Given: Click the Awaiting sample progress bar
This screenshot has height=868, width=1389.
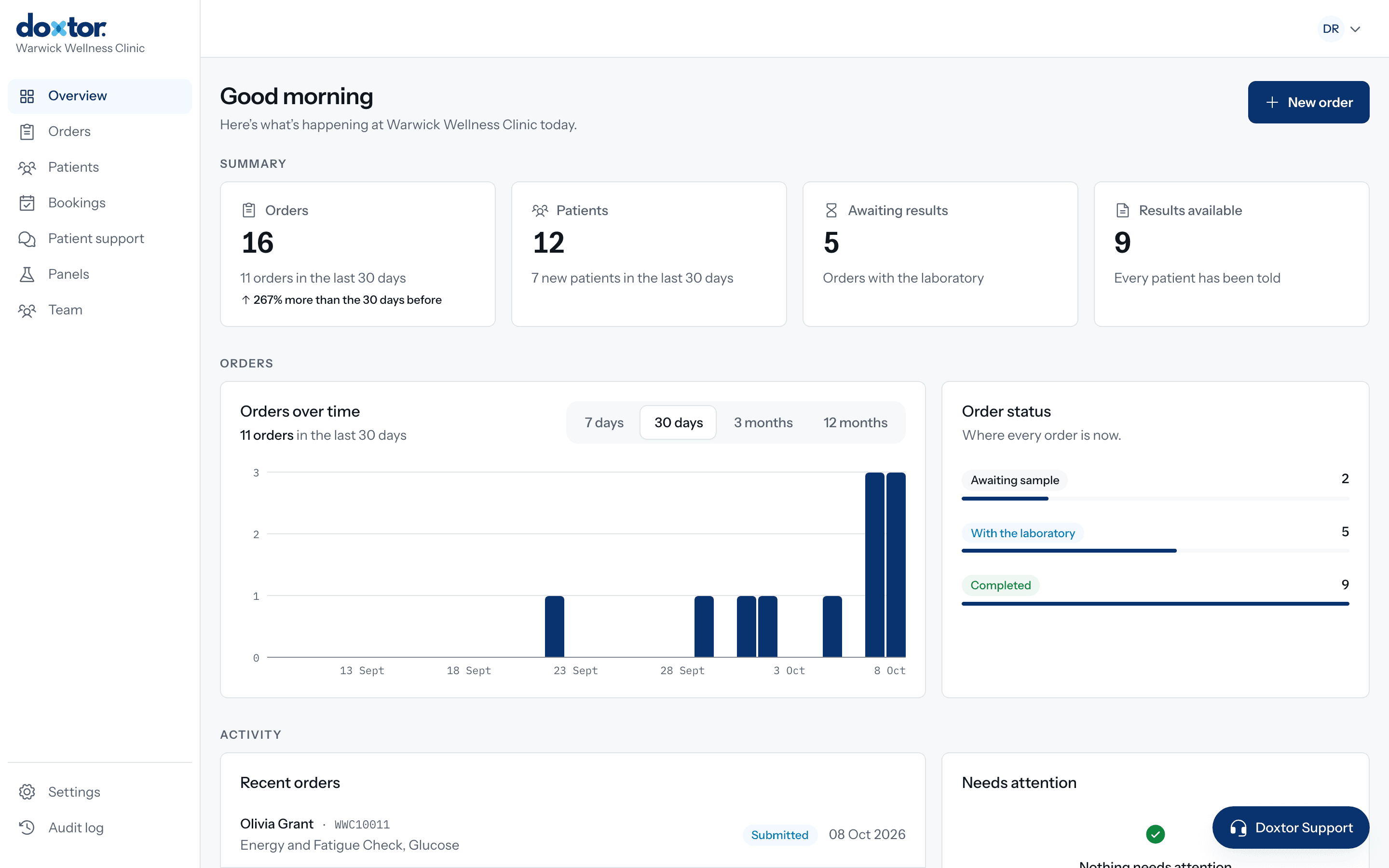Looking at the screenshot, I should point(1155,498).
